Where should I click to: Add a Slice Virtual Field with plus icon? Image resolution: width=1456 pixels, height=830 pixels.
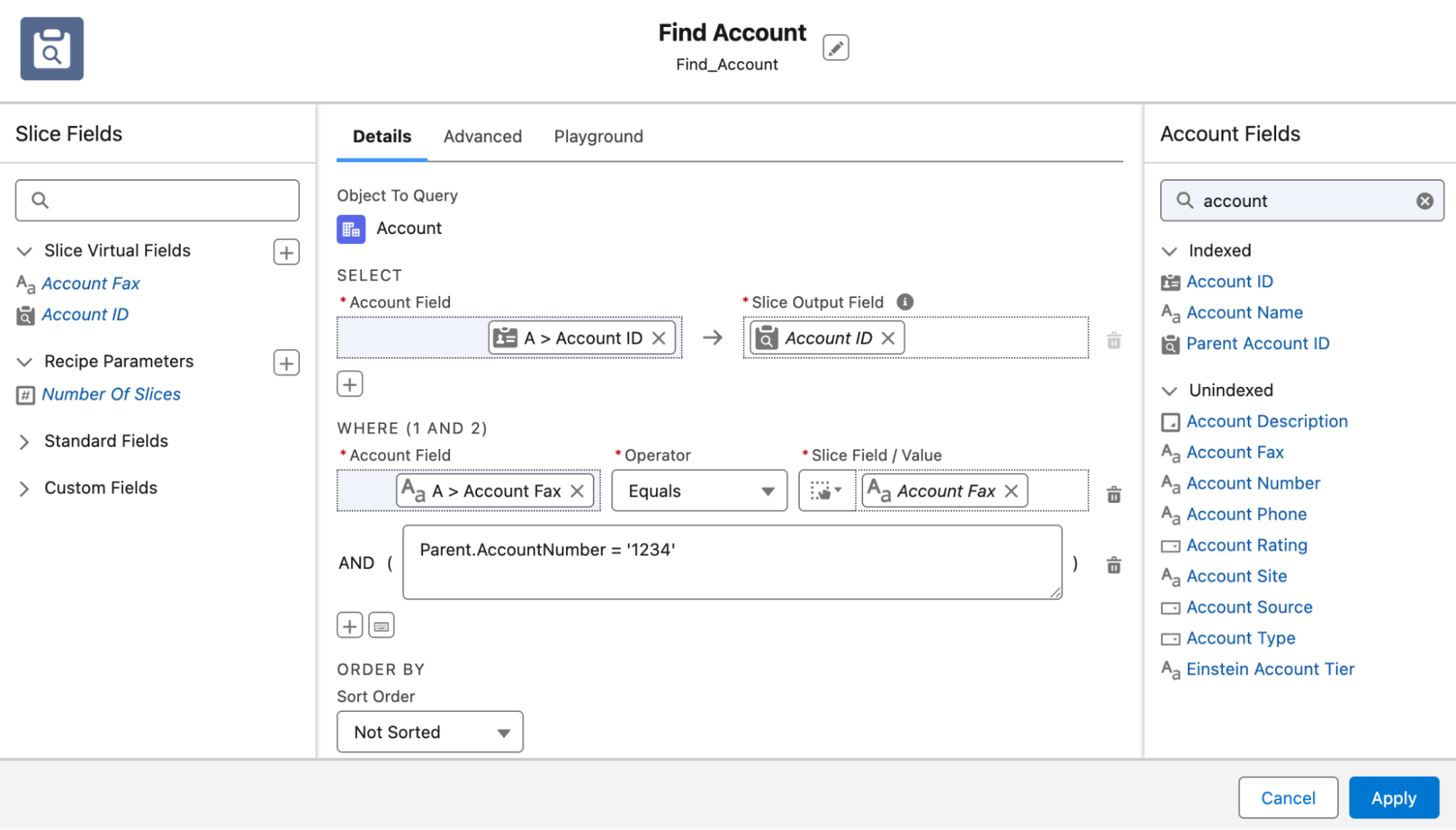[286, 251]
